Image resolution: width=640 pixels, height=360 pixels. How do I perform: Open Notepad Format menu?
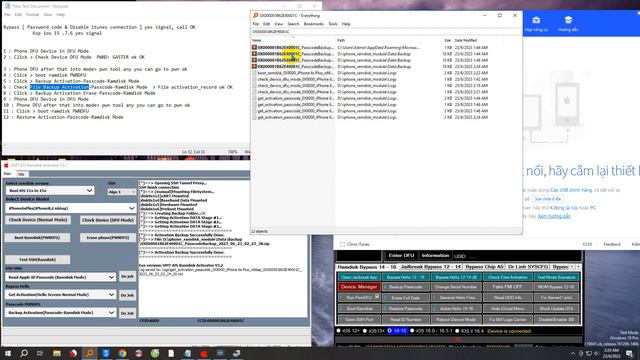(32, 15)
